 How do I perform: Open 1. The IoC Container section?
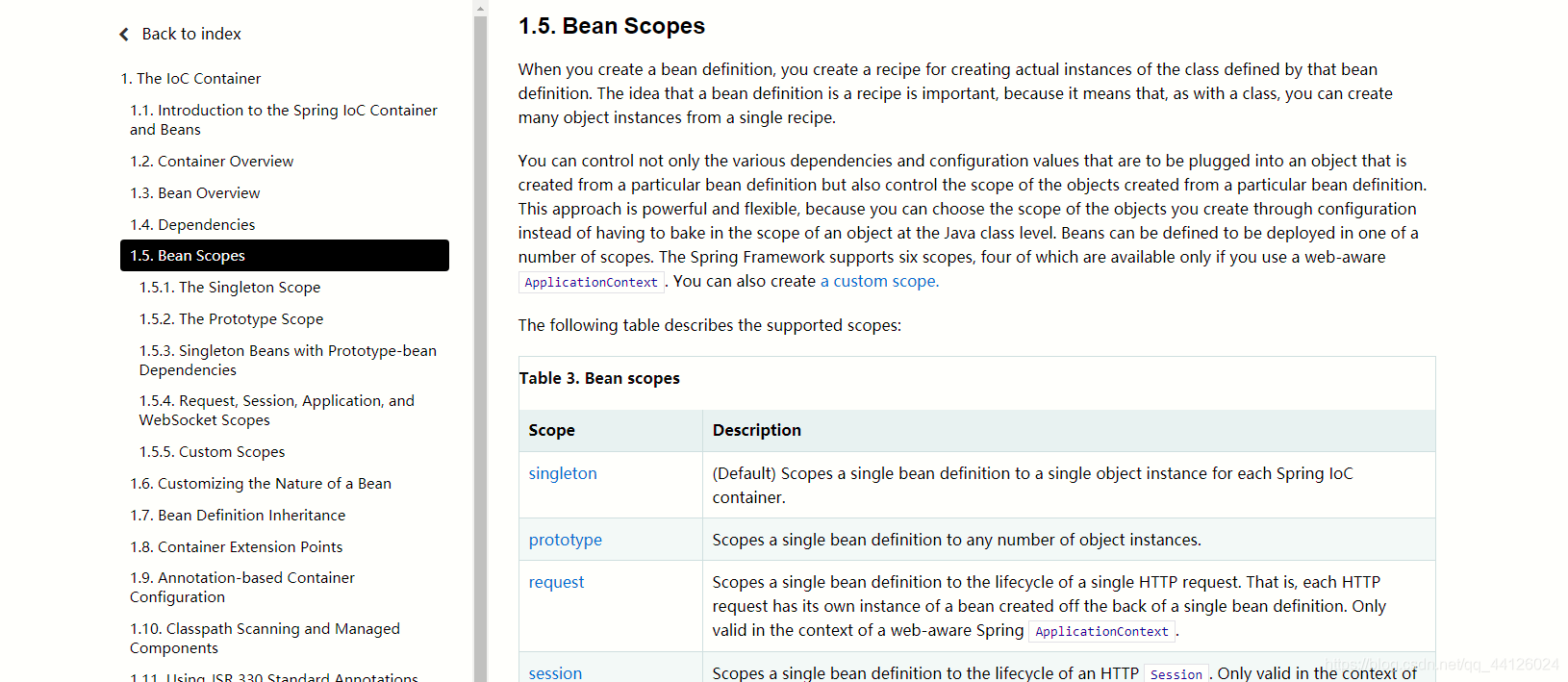click(x=190, y=78)
